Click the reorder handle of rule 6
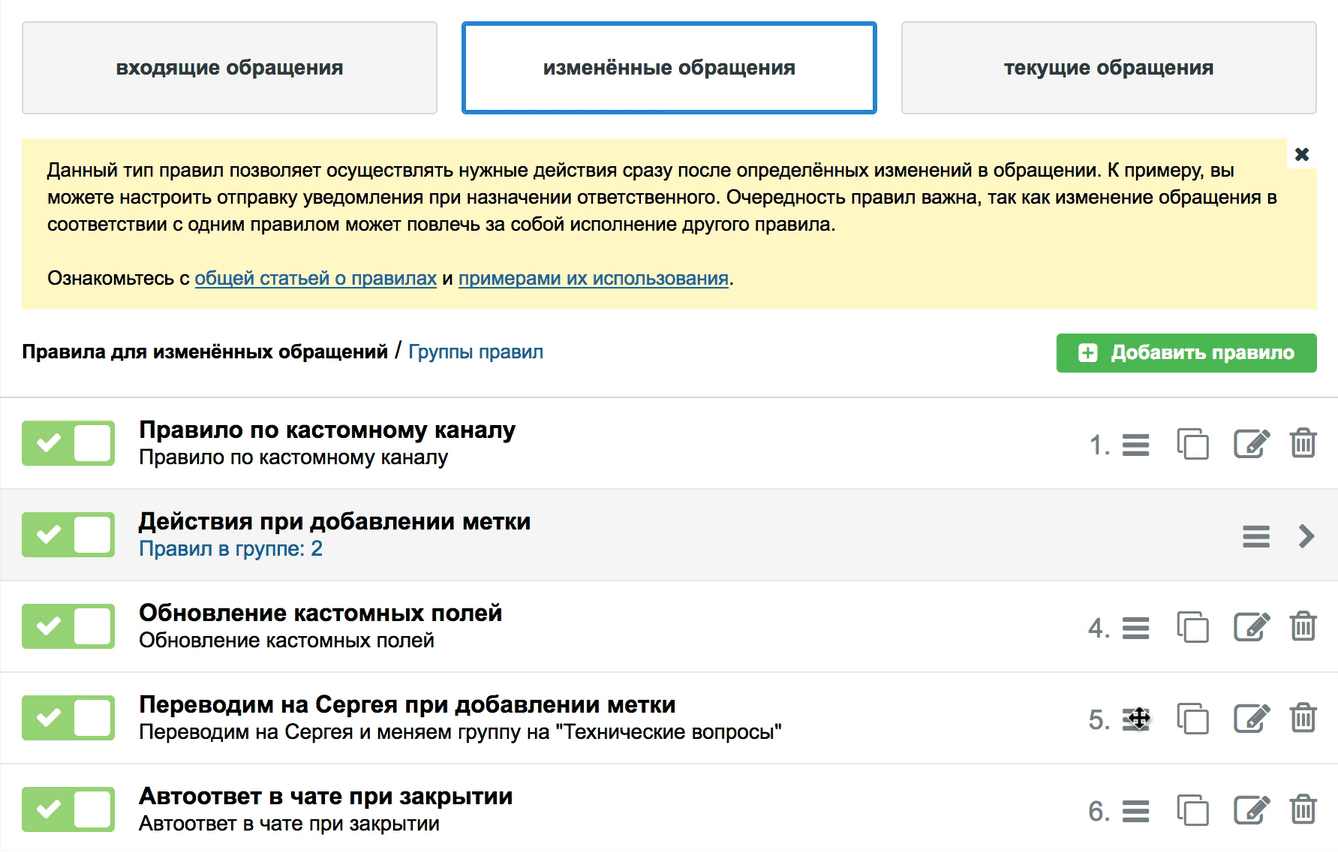 [1135, 811]
